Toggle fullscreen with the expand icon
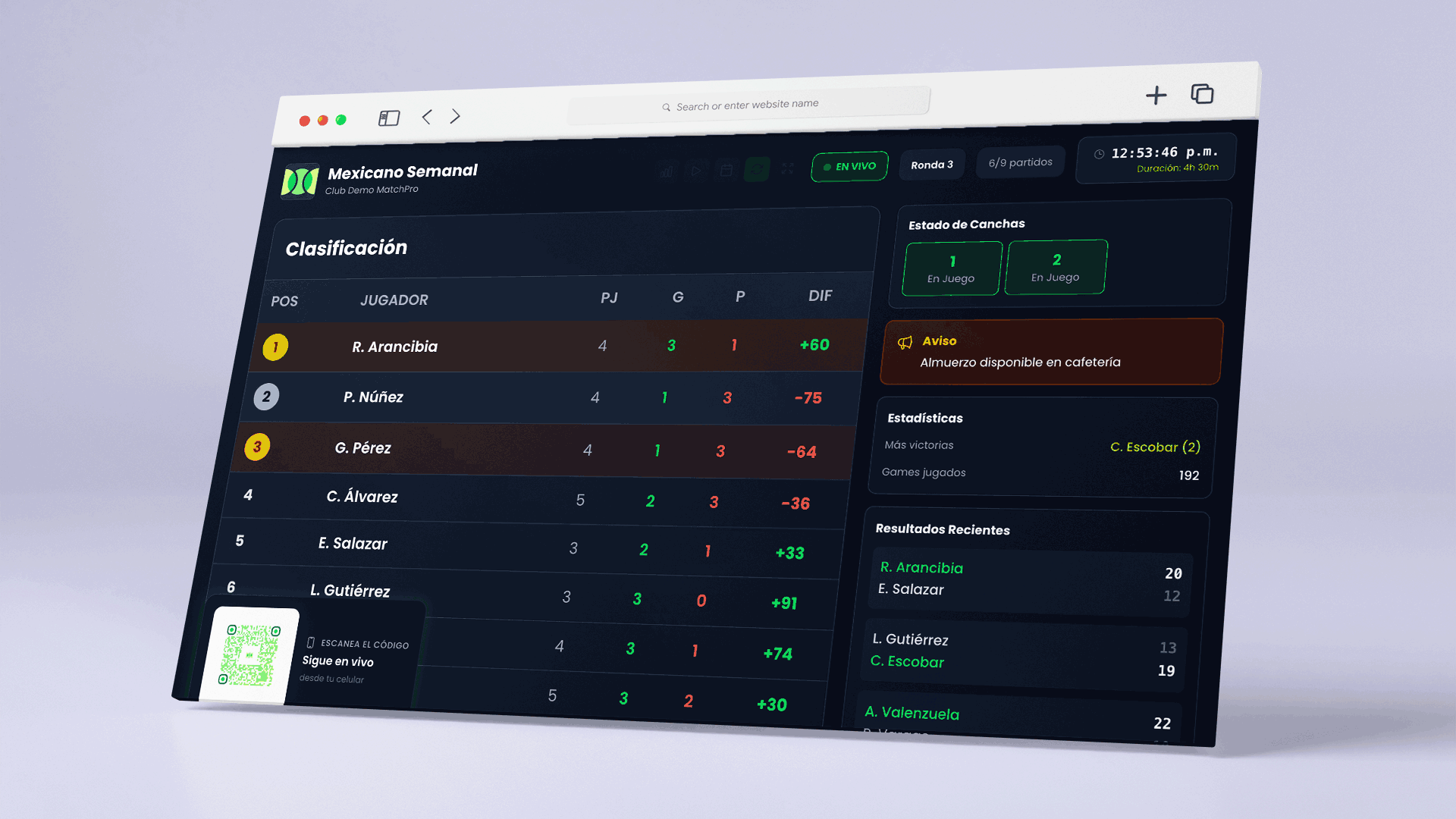This screenshot has width=1456, height=819. 787,168
